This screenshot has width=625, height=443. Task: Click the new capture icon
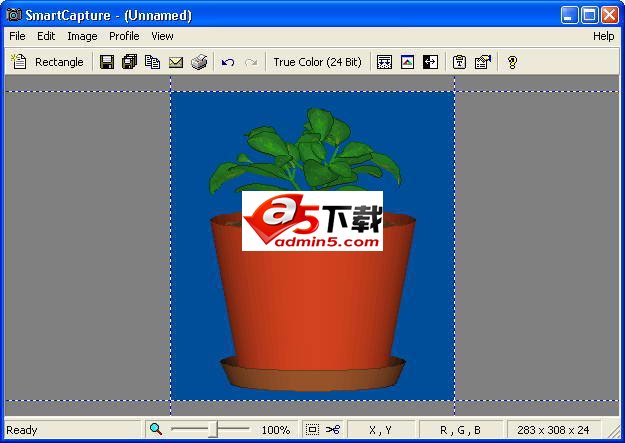18,62
